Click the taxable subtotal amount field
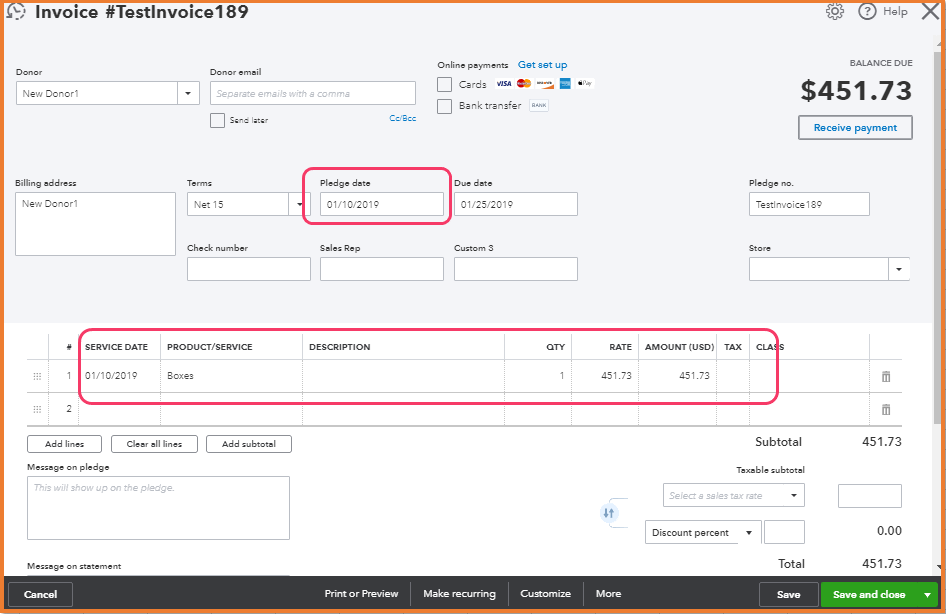The width and height of the screenshot is (946, 614). pos(869,496)
